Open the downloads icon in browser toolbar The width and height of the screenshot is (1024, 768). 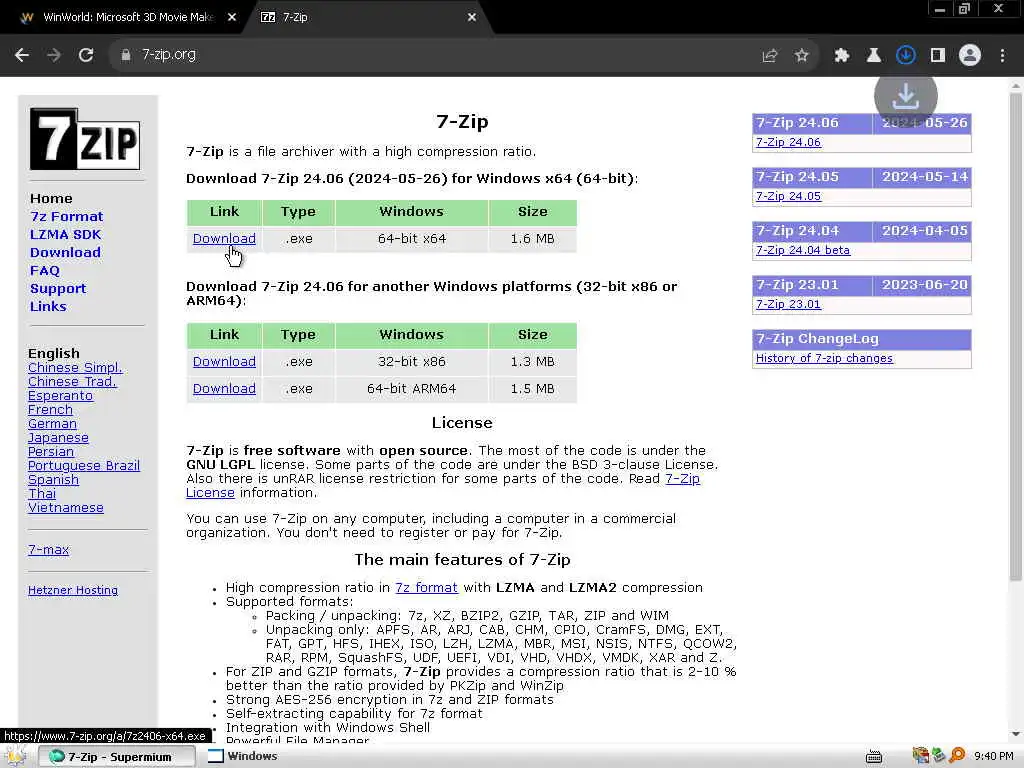pyautogui.click(x=906, y=56)
